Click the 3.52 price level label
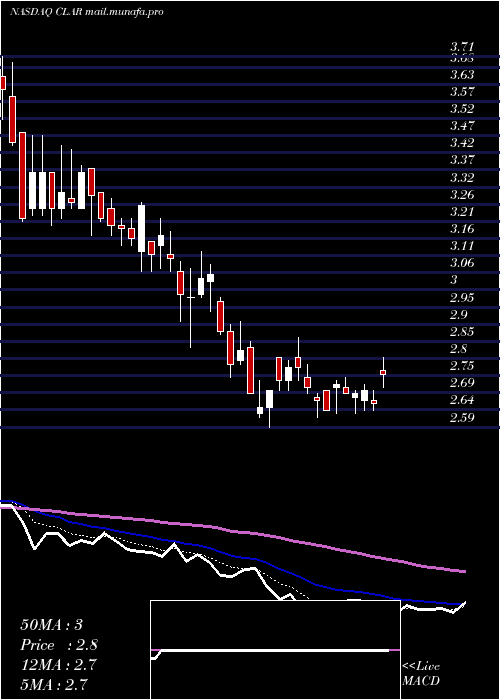This screenshot has height=700, width=500. point(462,109)
